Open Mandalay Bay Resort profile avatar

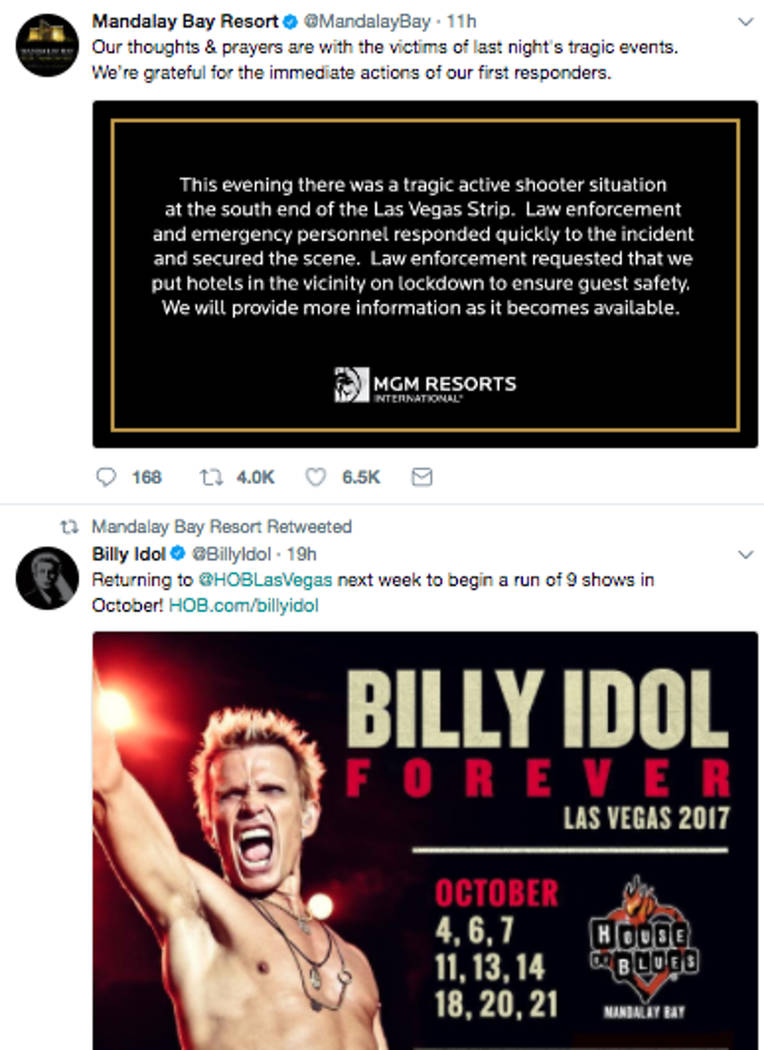click(47, 46)
